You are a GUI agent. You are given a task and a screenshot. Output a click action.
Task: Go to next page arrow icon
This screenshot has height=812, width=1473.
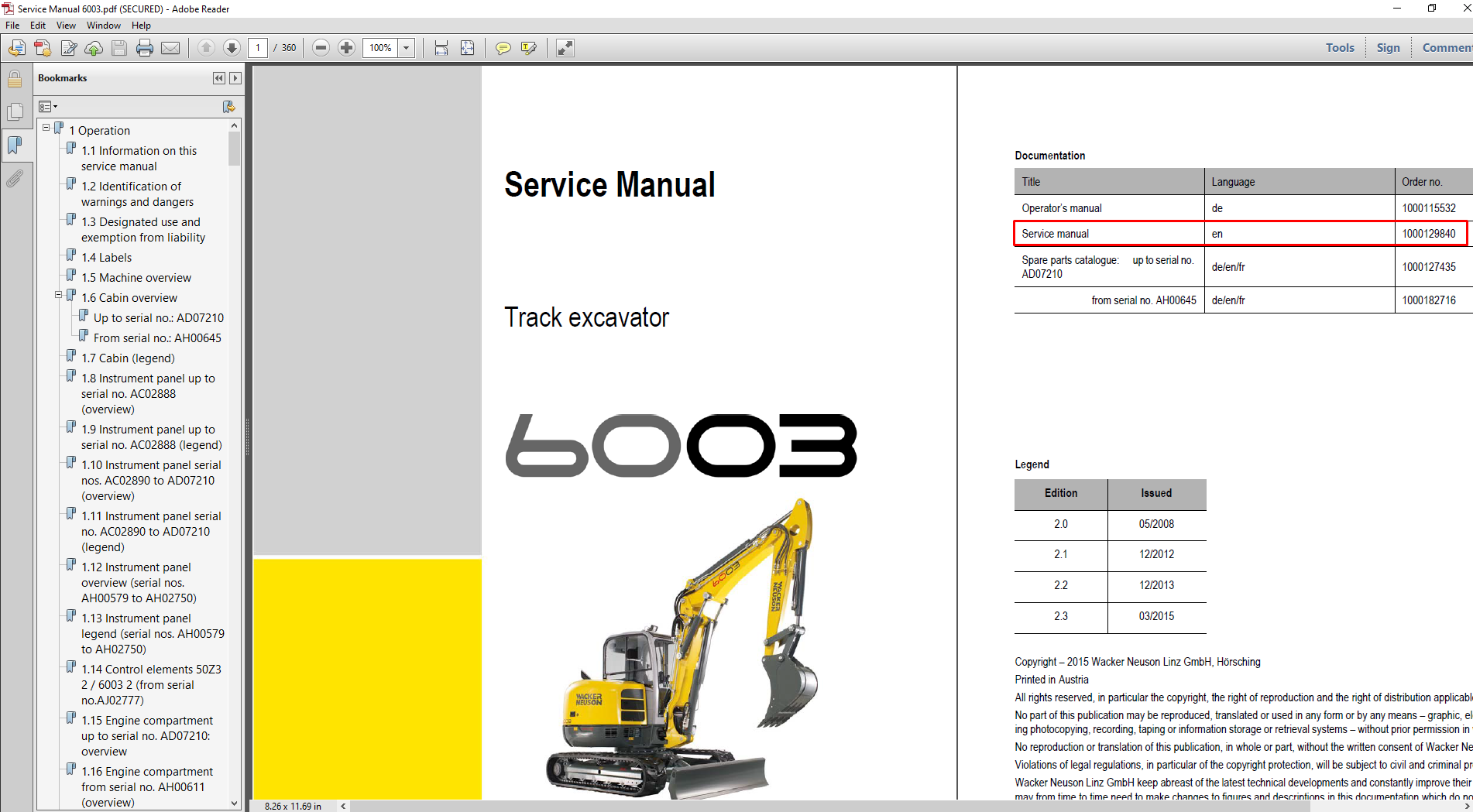pyautogui.click(x=232, y=48)
